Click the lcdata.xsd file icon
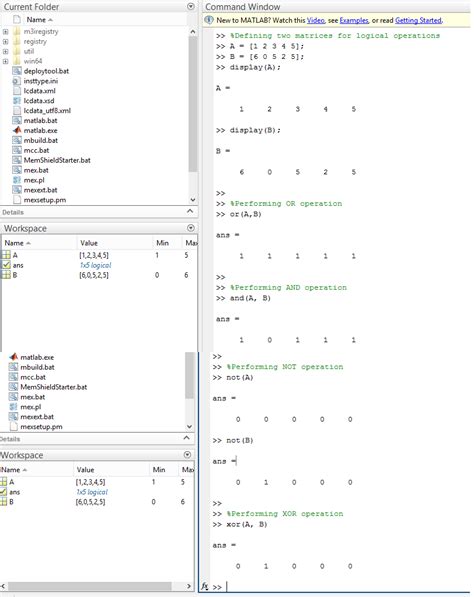The image size is (474, 597). point(17,101)
